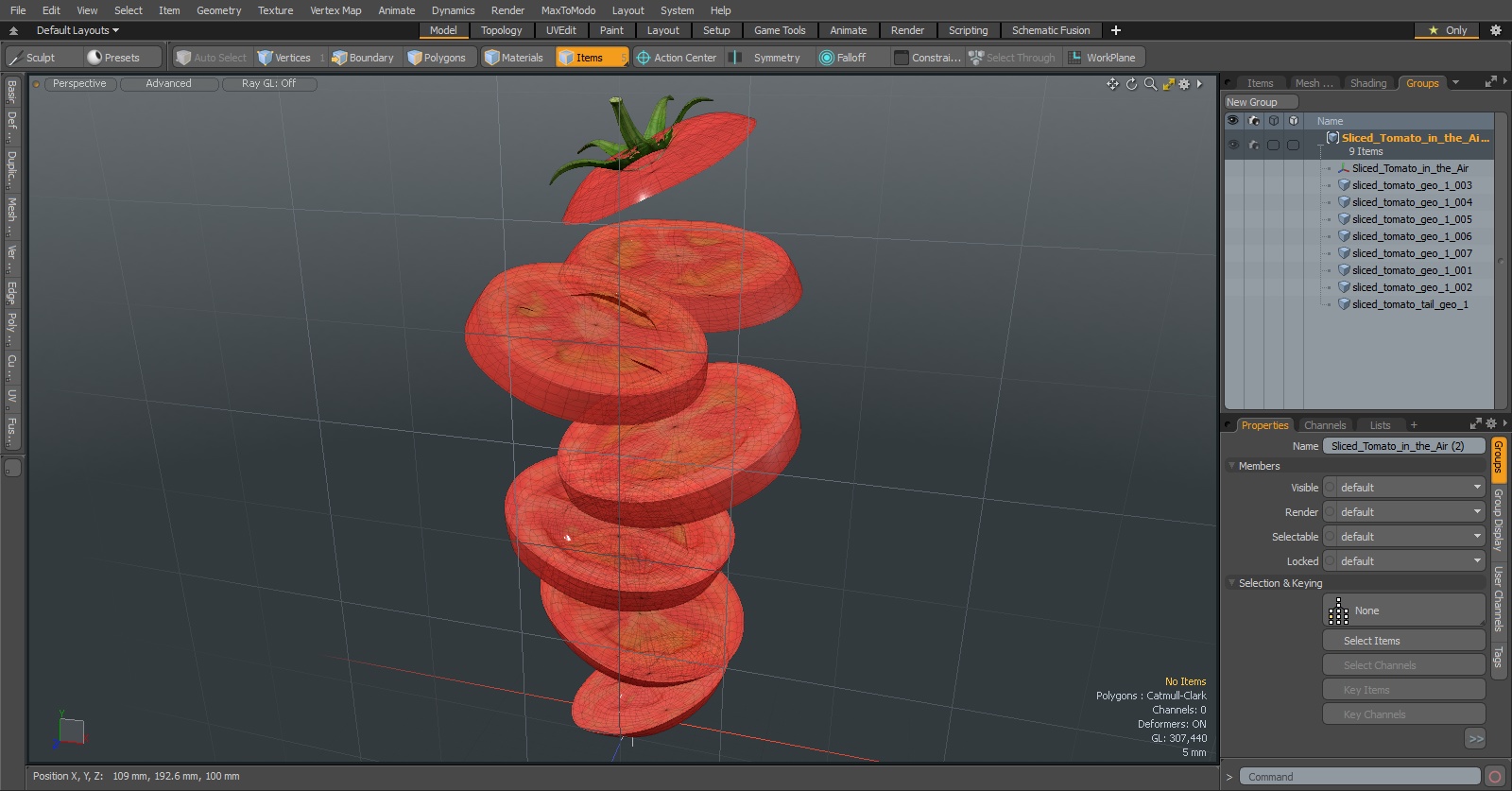Screen dimensions: 1512x791
Task: Open the Geometry menu
Action: [218, 10]
